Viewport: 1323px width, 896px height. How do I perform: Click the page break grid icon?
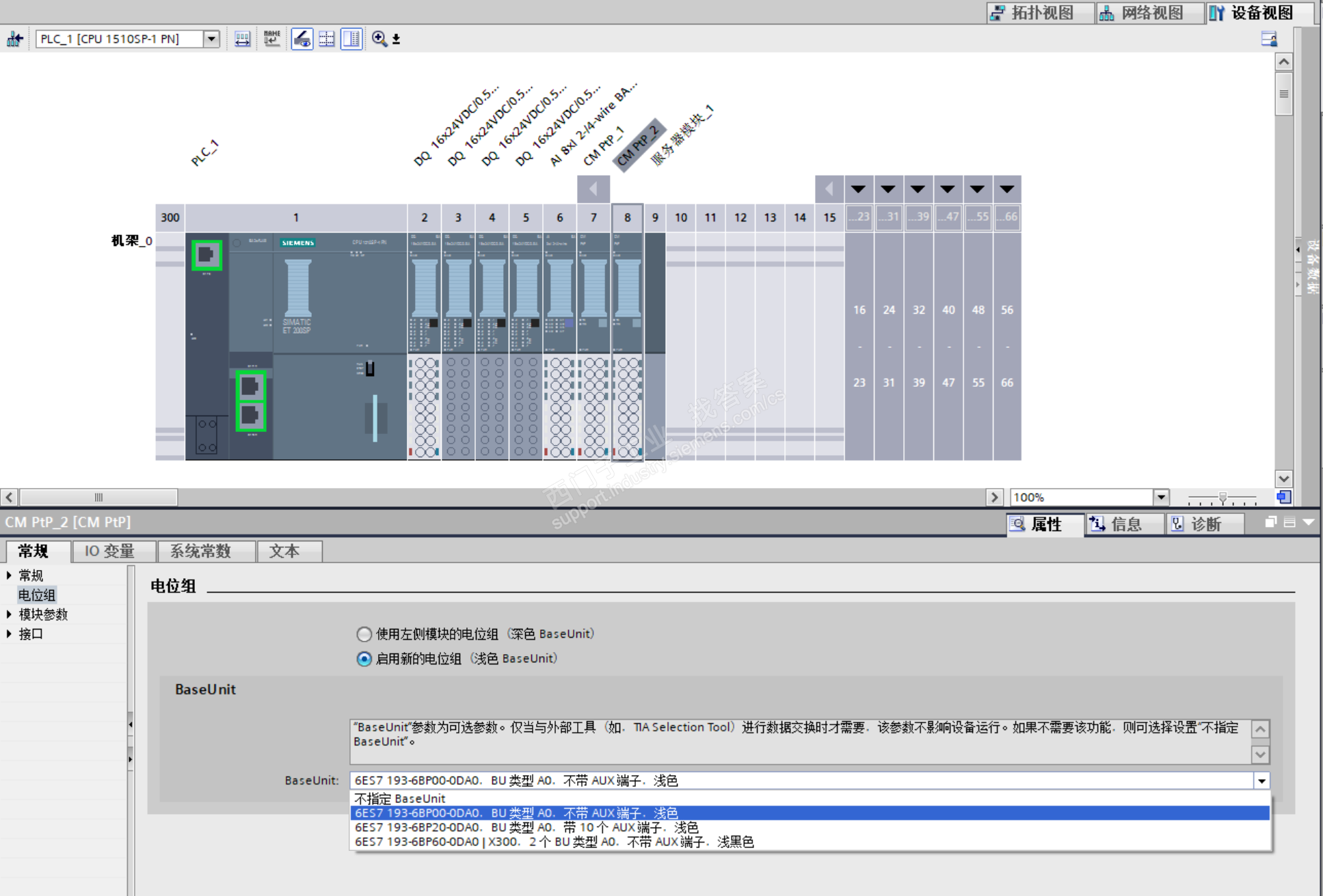[x=327, y=39]
